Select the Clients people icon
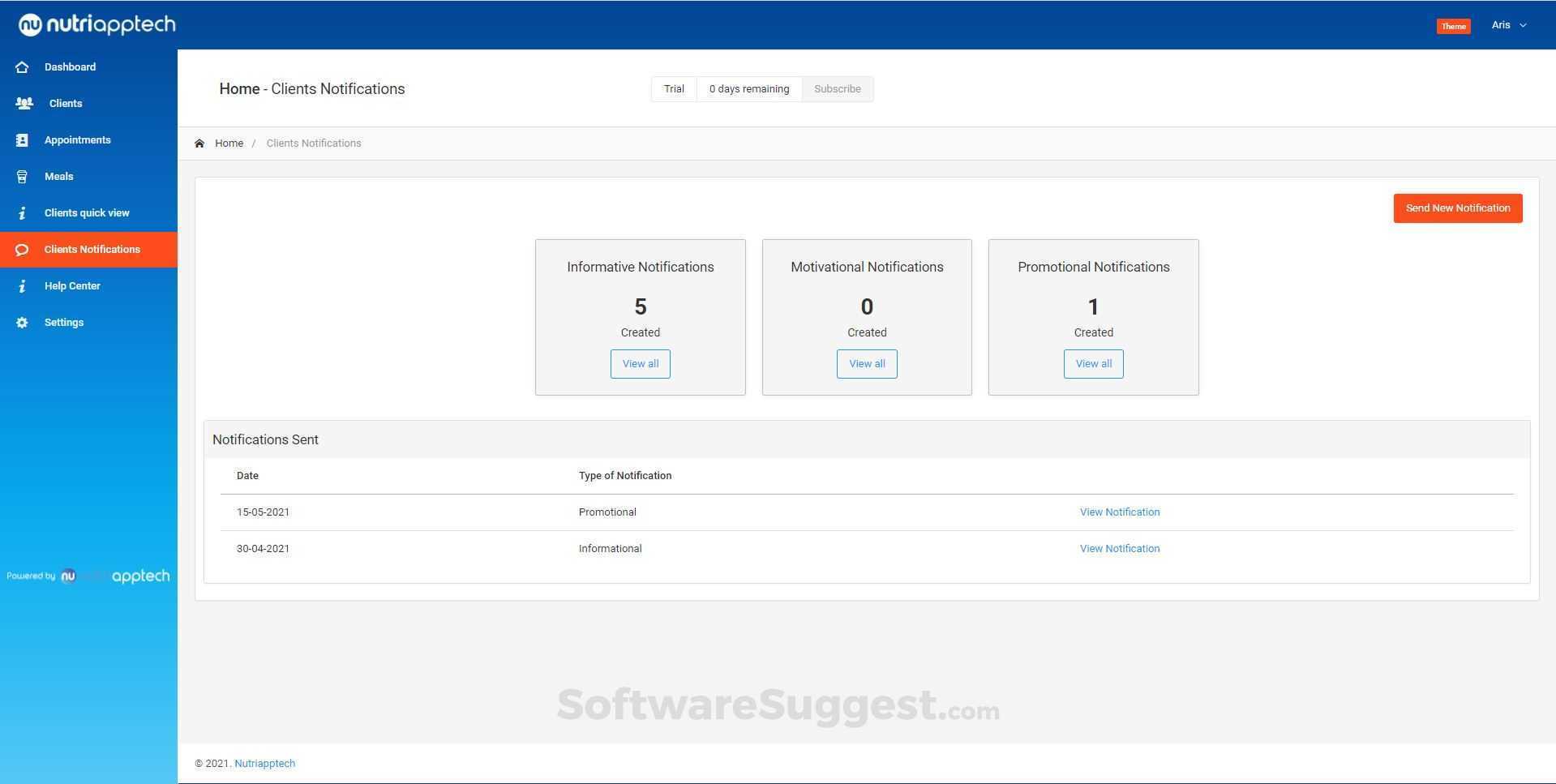Viewport: 1556px width, 784px height. click(22, 103)
